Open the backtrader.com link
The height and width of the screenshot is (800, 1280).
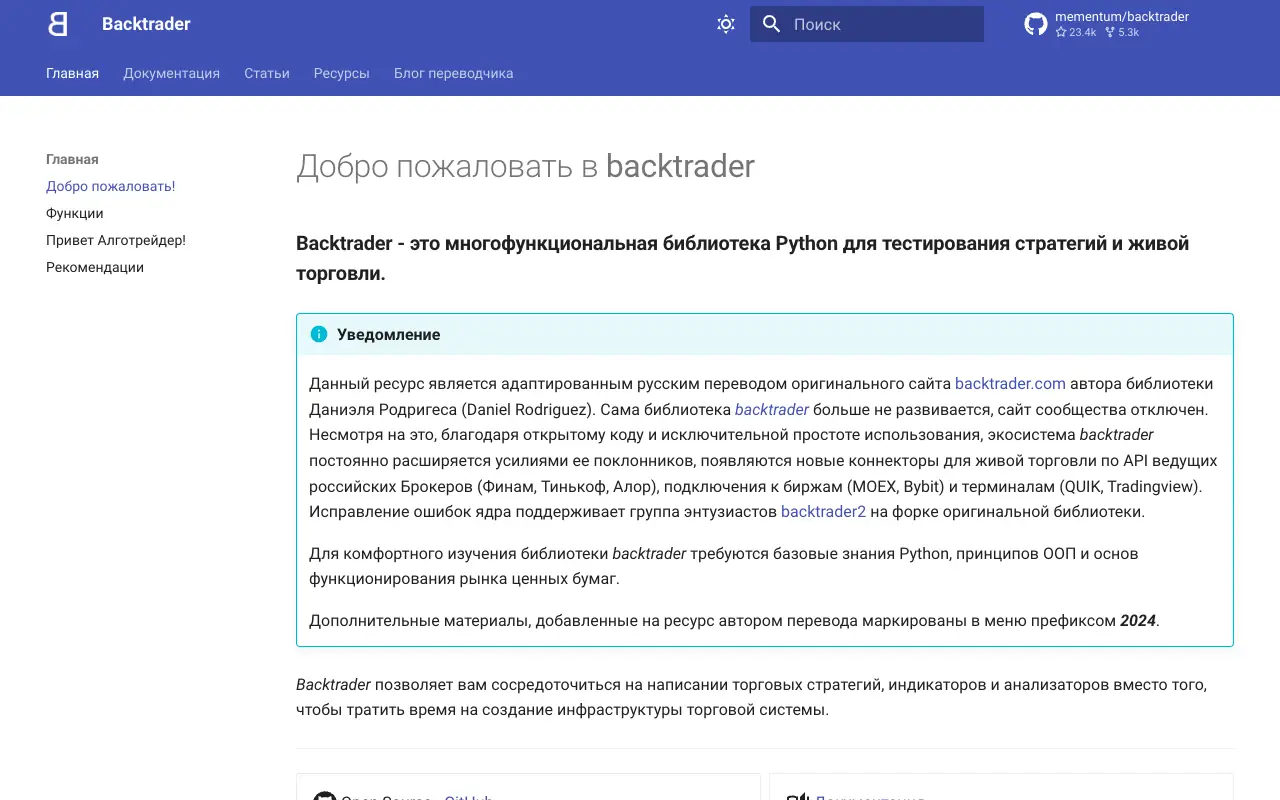click(x=1010, y=383)
